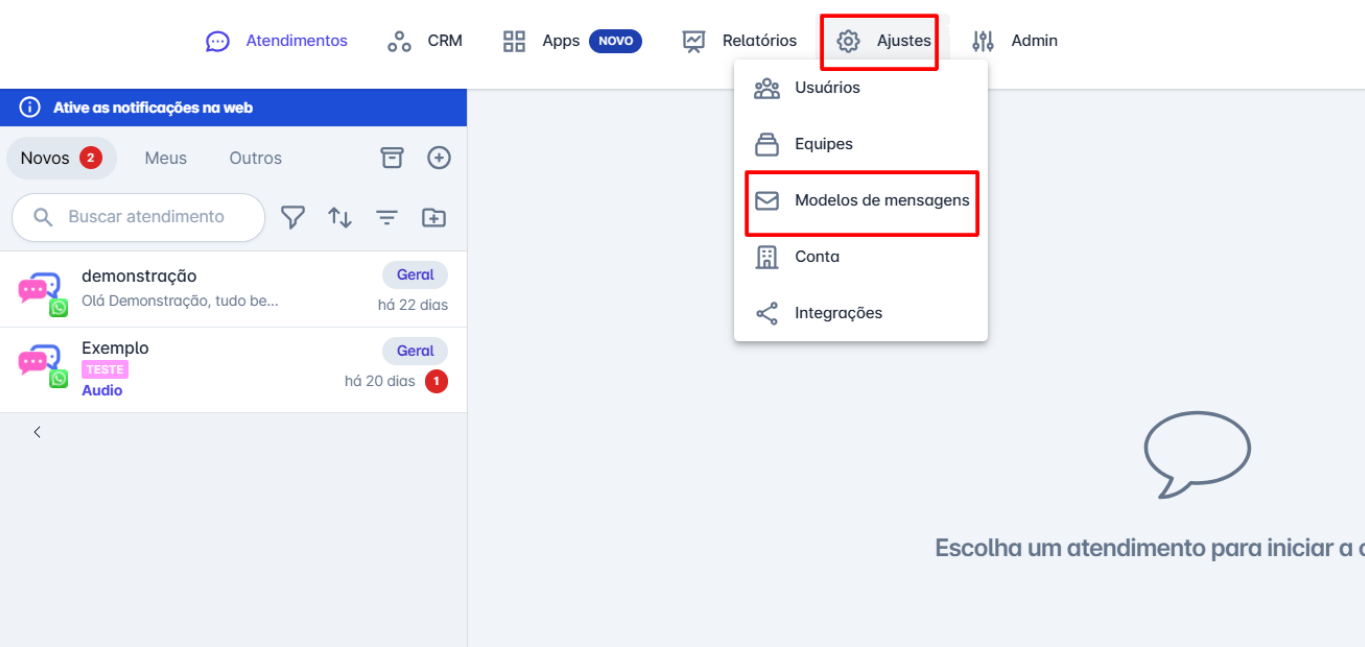Click the up-down sort arrows icon
Viewport: 1365px width, 647px height.
tap(340, 217)
